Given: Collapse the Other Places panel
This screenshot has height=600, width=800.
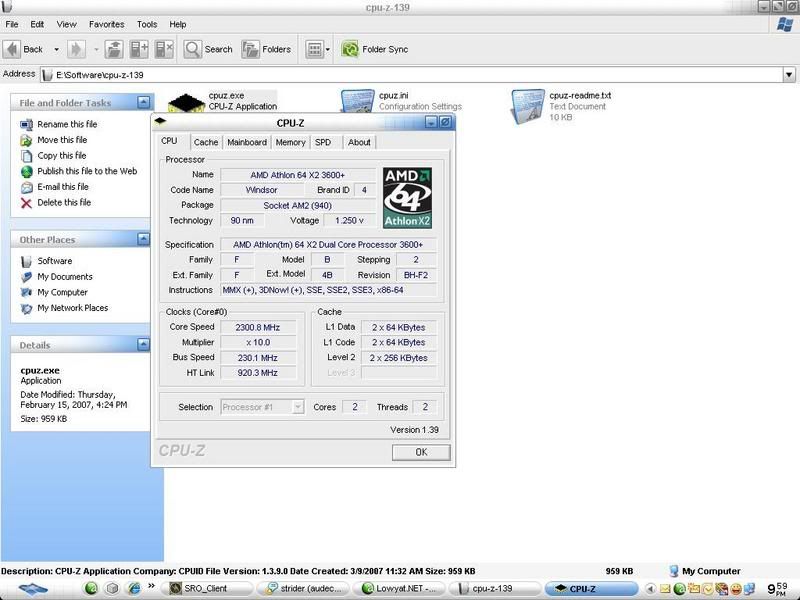Looking at the screenshot, I should click(x=144, y=240).
